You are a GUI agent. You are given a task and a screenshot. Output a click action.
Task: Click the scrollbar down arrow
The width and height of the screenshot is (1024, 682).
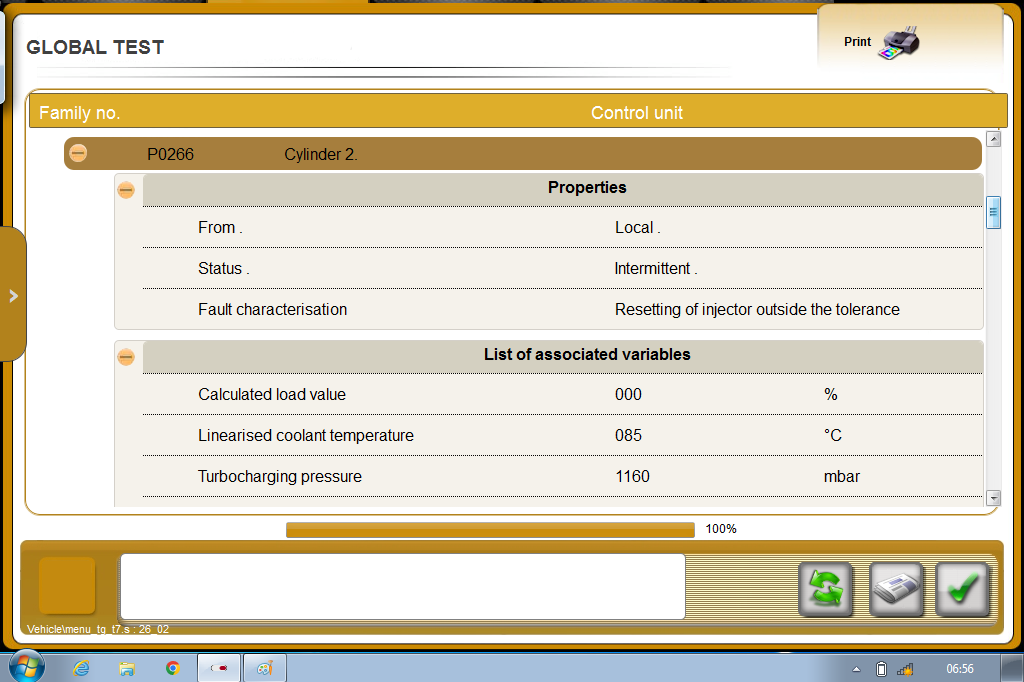coord(993,498)
